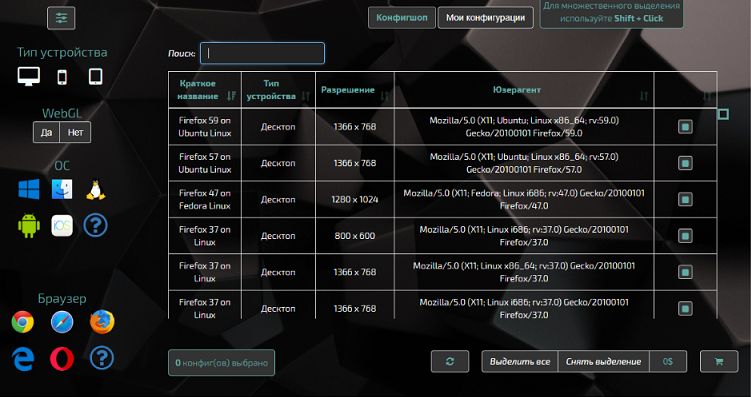The width and height of the screenshot is (751, 397).
Task: Tick checkbox for Firefox 57 on Ubuntu
Action: click(x=685, y=163)
